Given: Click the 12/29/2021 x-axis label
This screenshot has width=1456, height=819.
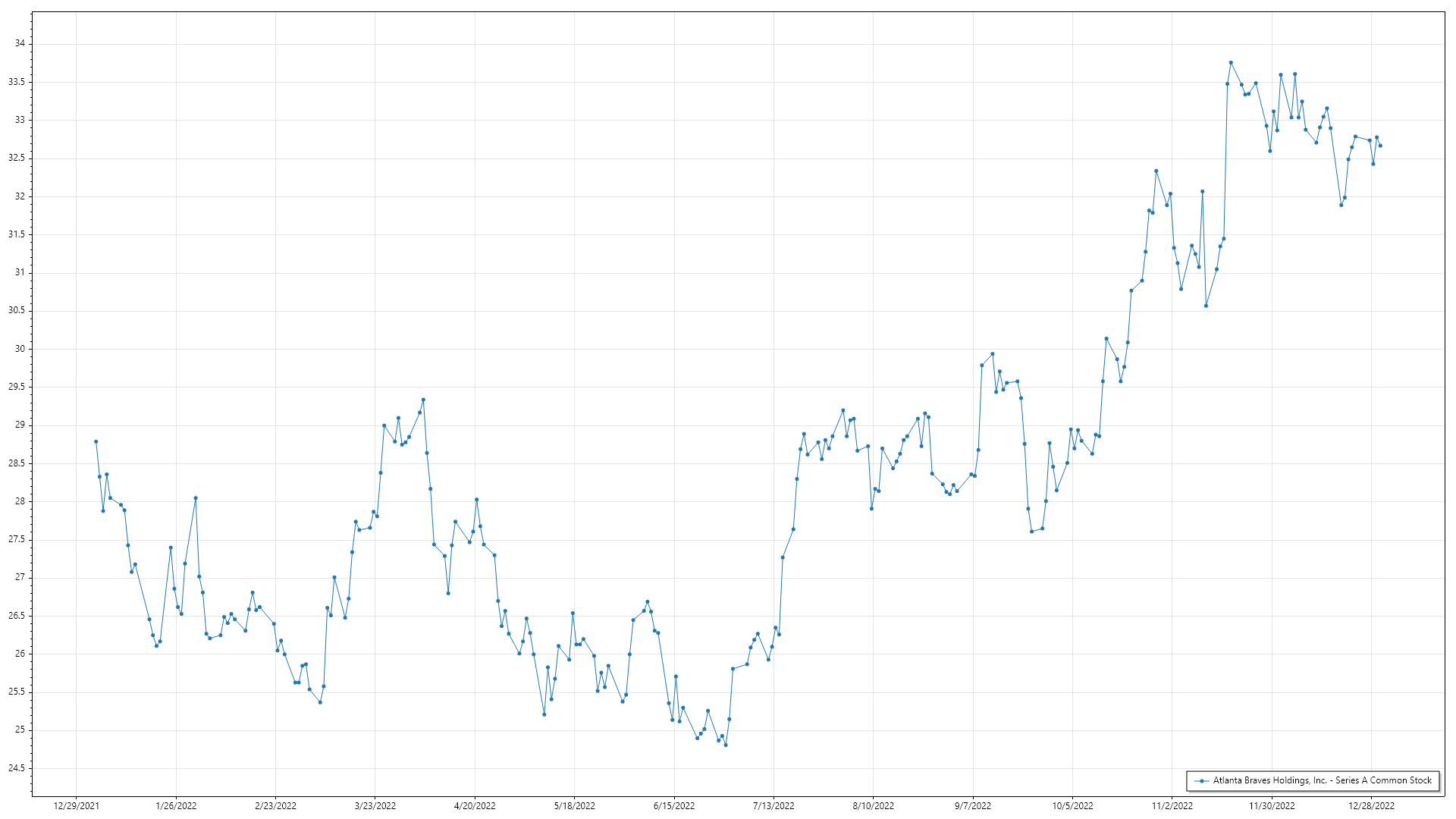Looking at the screenshot, I should 76,806.
